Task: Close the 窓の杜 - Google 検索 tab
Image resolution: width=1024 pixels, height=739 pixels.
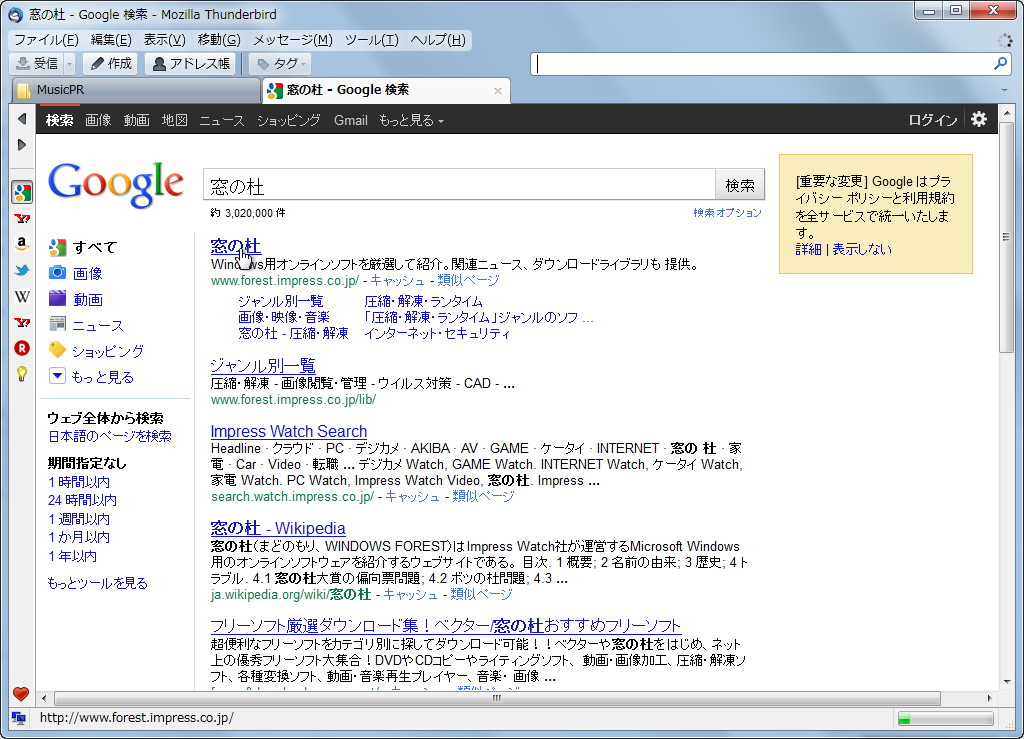Action: 498,91
